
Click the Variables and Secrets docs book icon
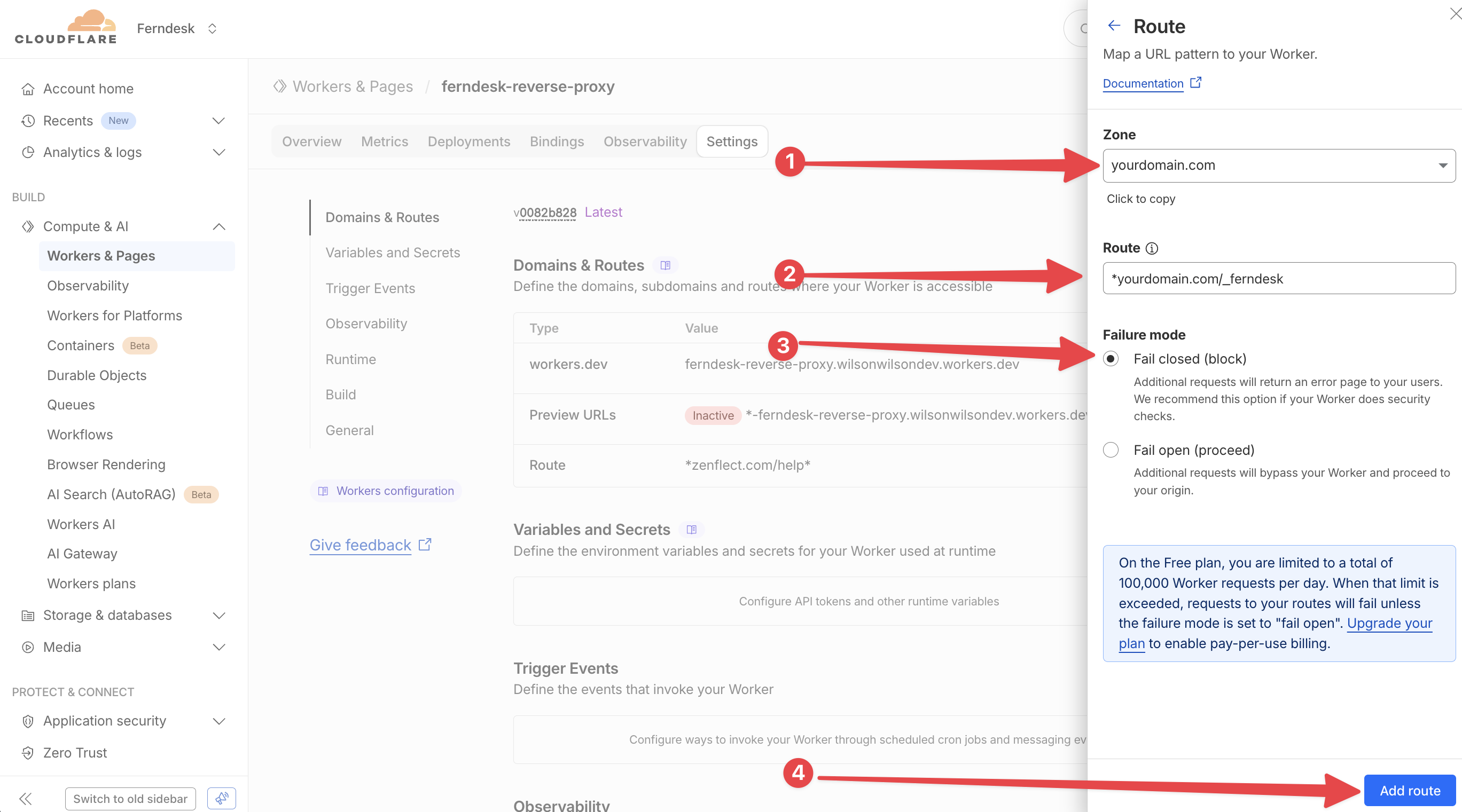pos(691,530)
